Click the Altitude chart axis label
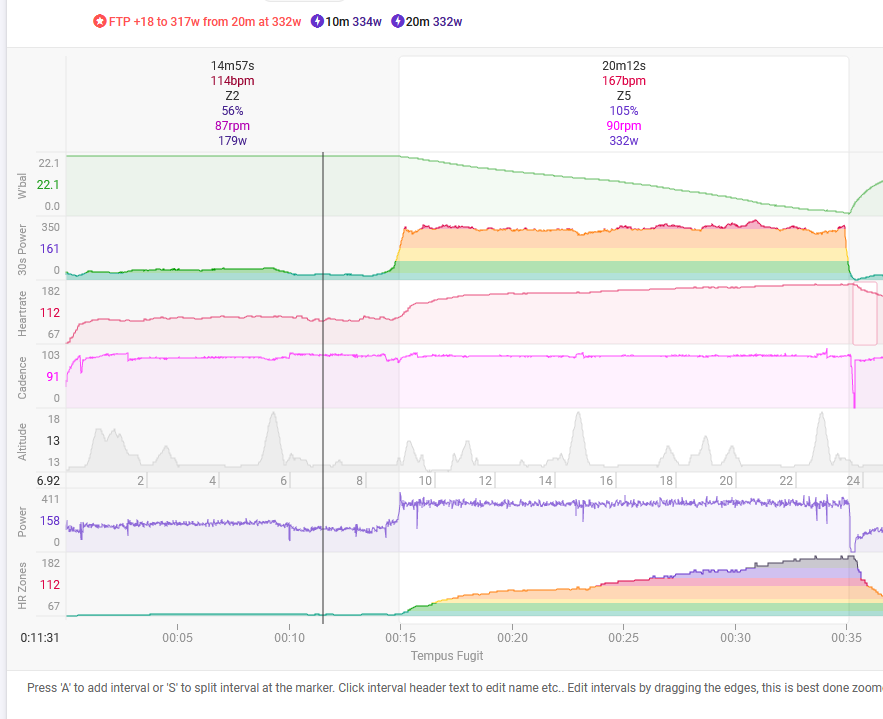This screenshot has width=883, height=719. pos(24,440)
